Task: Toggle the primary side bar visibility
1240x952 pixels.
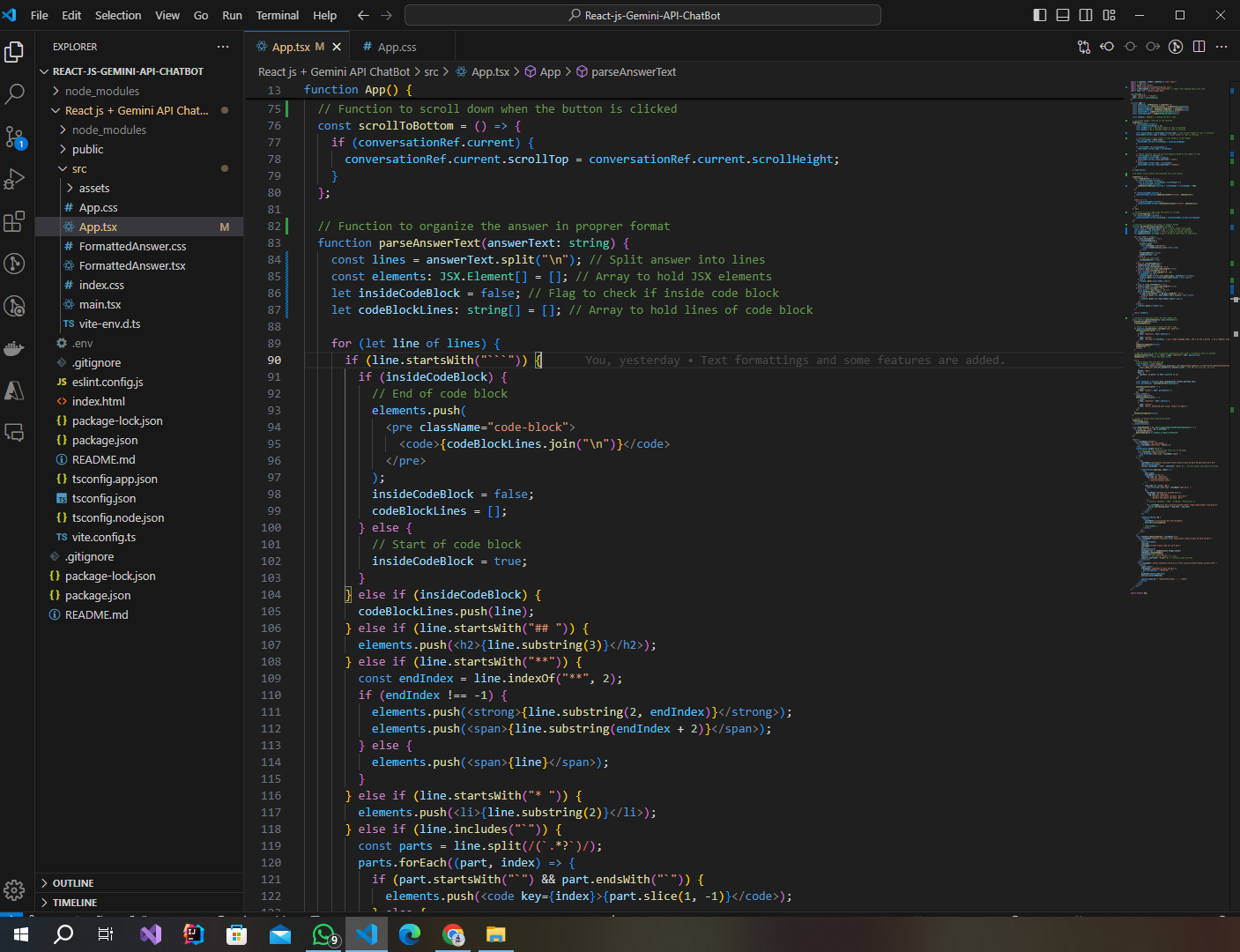Action: tap(1040, 15)
